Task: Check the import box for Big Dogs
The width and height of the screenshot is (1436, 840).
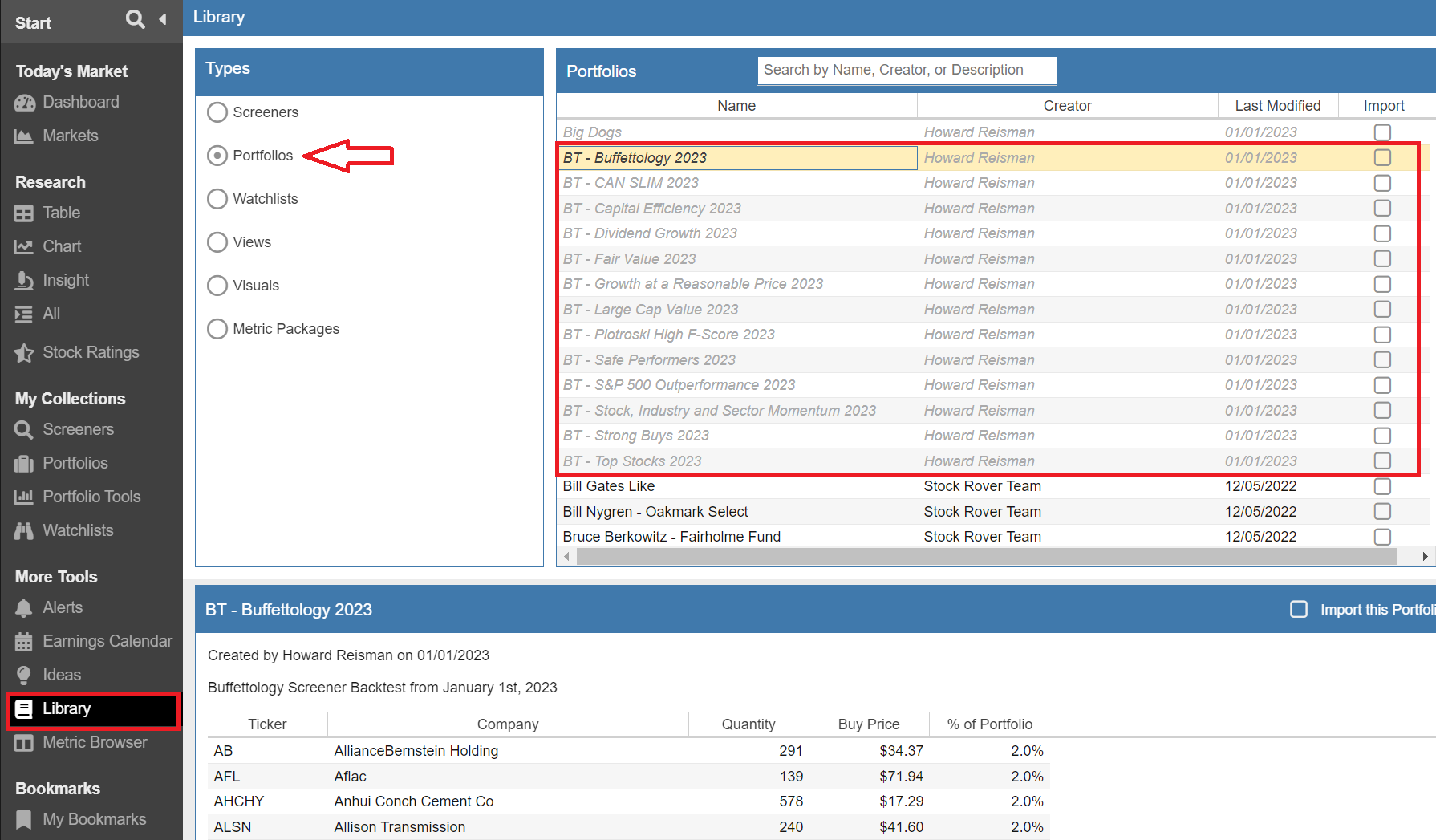Action: click(x=1382, y=132)
